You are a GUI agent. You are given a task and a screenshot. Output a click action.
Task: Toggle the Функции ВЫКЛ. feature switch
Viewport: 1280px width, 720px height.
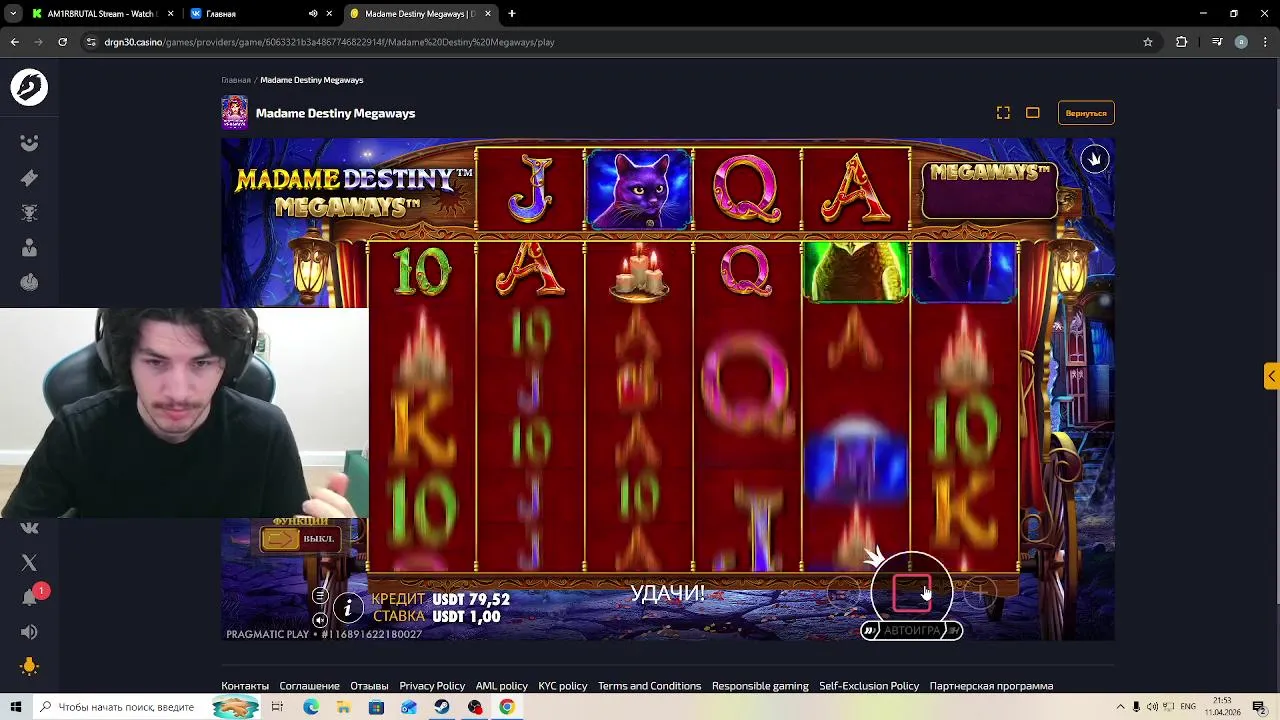pyautogui.click(x=300, y=538)
